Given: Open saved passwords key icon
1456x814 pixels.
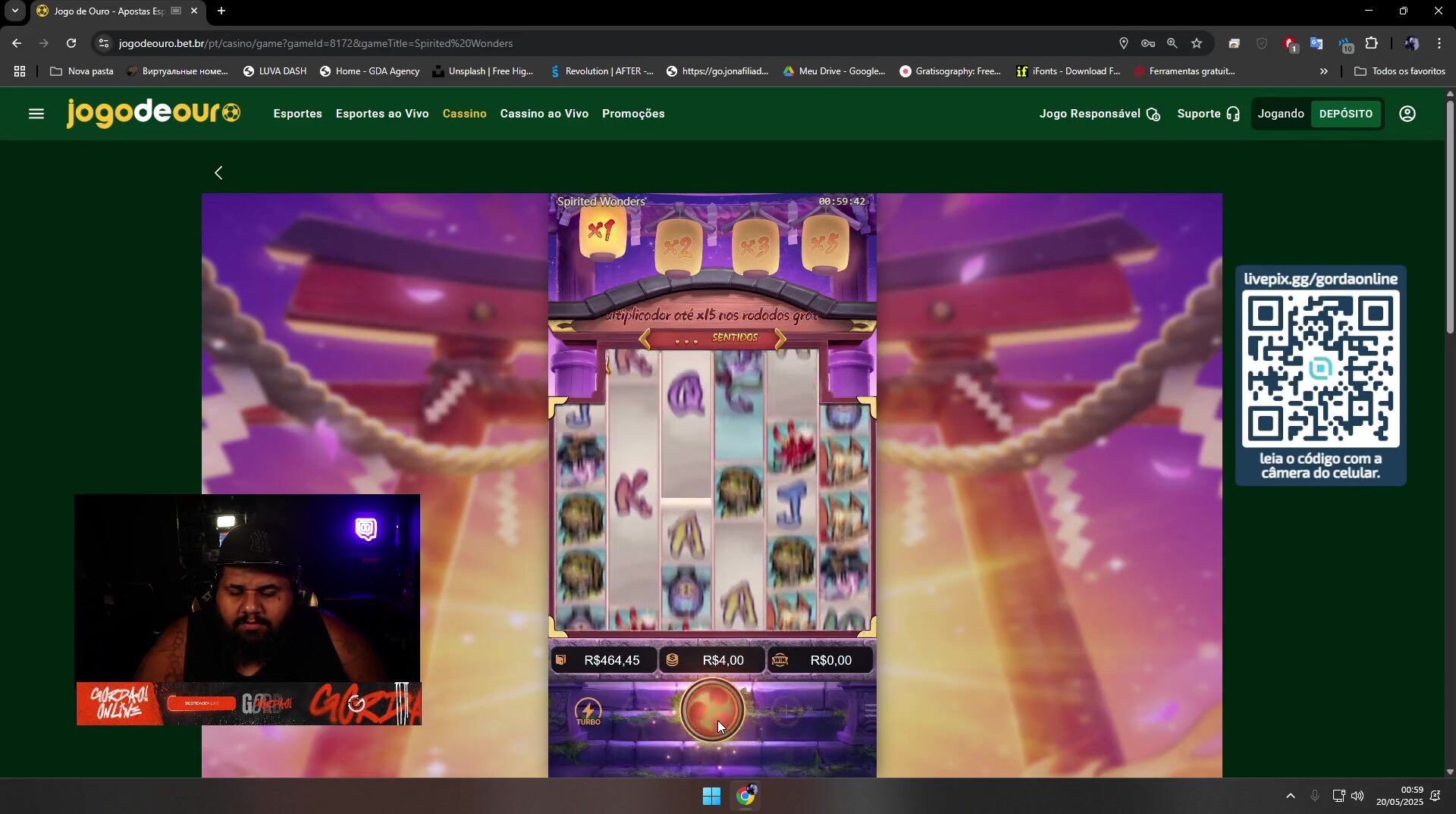Looking at the screenshot, I should 1148,43.
